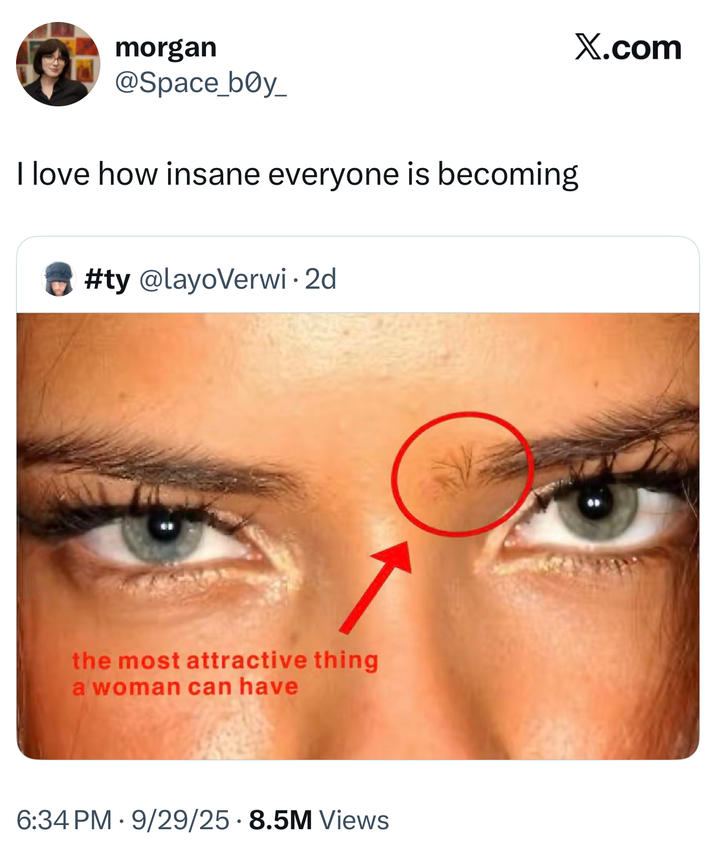Click the "6:34 PM" post time

tap(63, 821)
